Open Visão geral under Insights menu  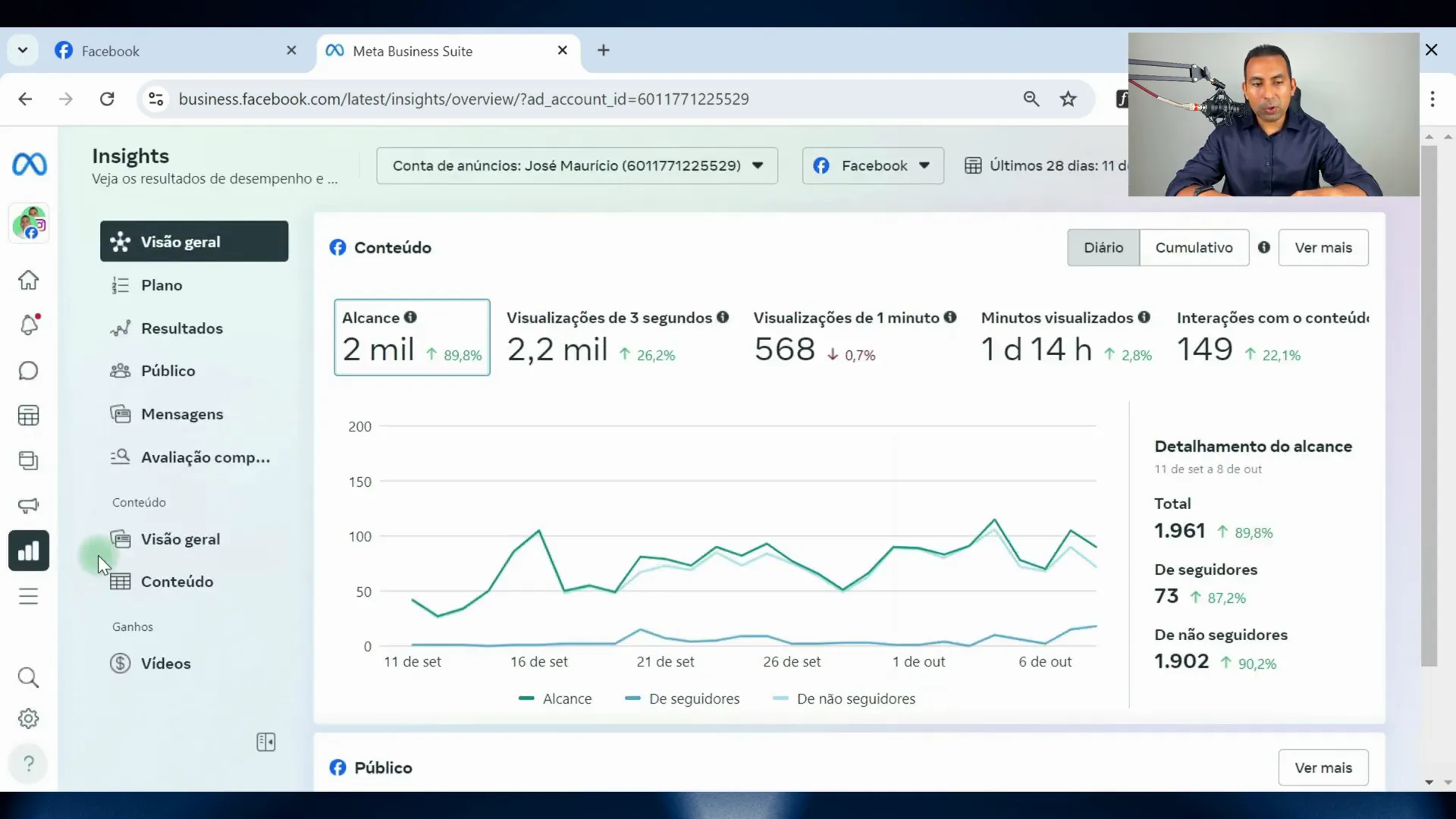tap(194, 241)
